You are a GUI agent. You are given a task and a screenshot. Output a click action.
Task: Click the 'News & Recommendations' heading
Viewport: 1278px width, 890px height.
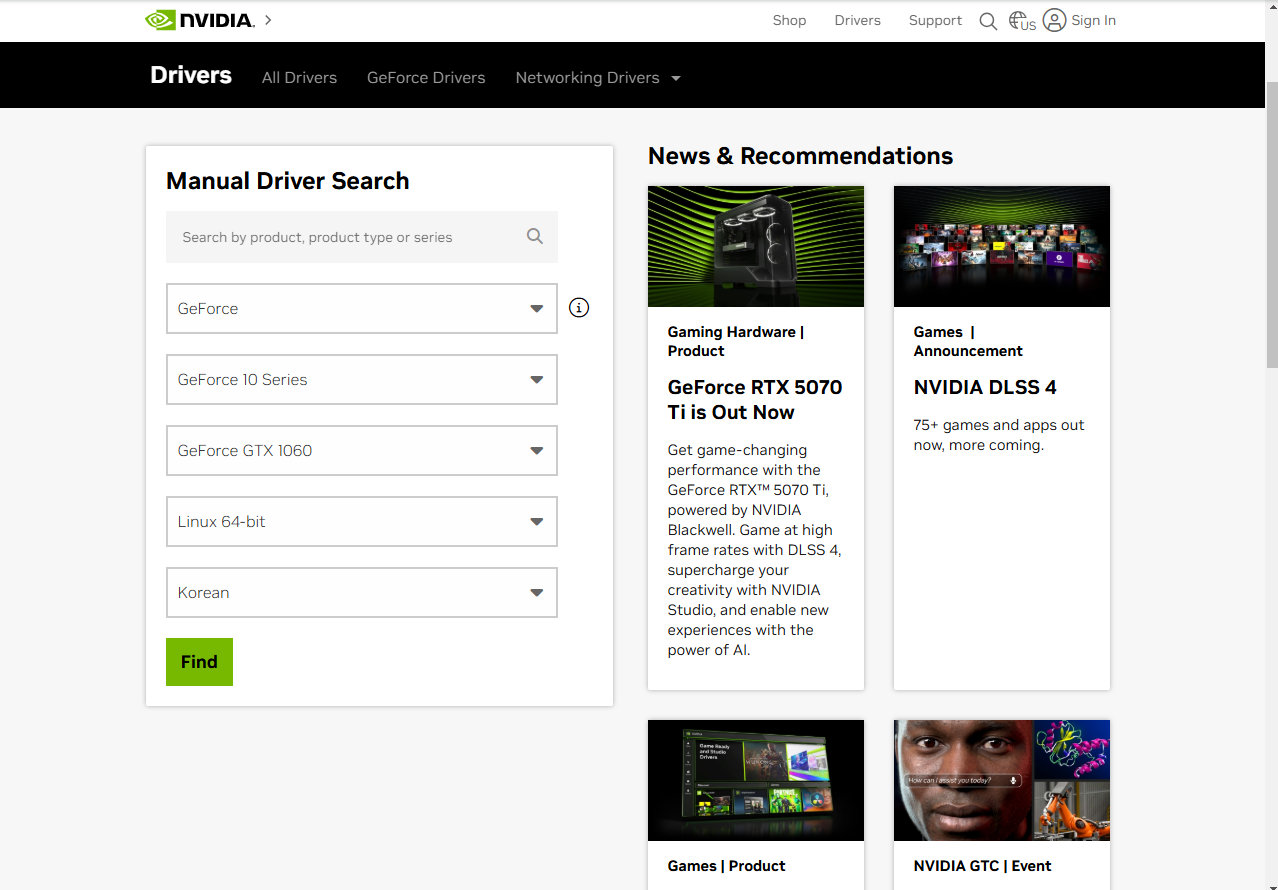click(x=800, y=156)
